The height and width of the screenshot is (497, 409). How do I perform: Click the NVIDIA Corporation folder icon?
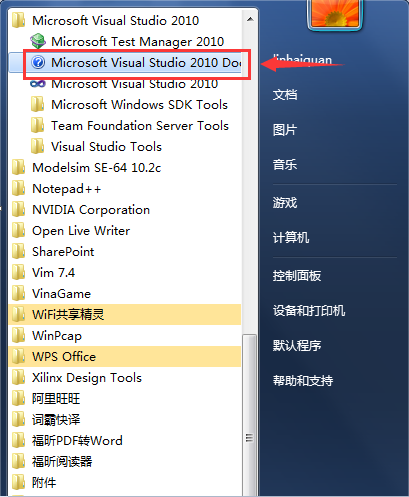tap(19, 209)
